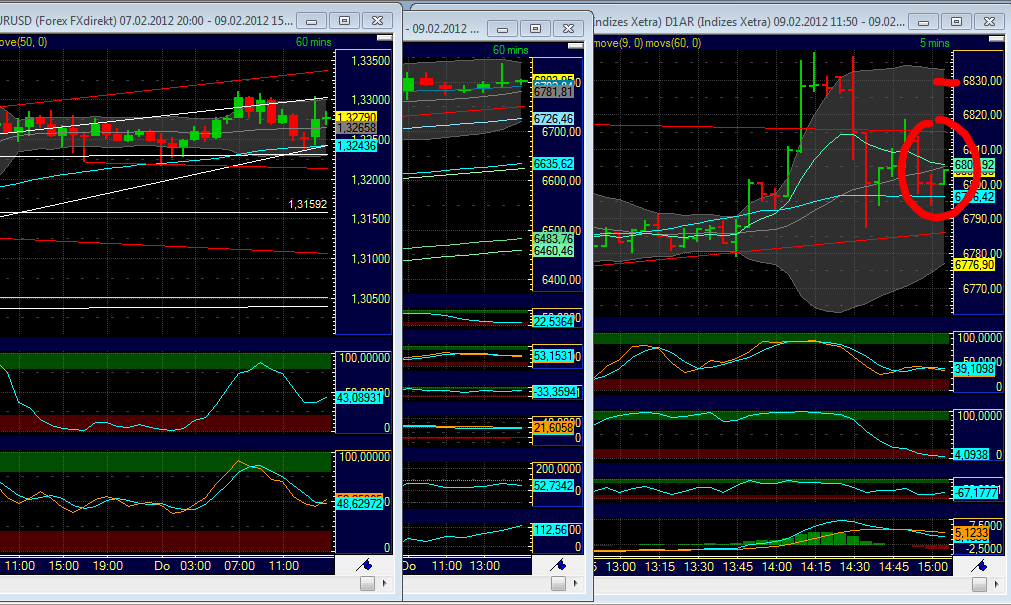Click the restore icon on the EURUSD chart titlebar
The width and height of the screenshot is (1011, 605).
coord(341,20)
